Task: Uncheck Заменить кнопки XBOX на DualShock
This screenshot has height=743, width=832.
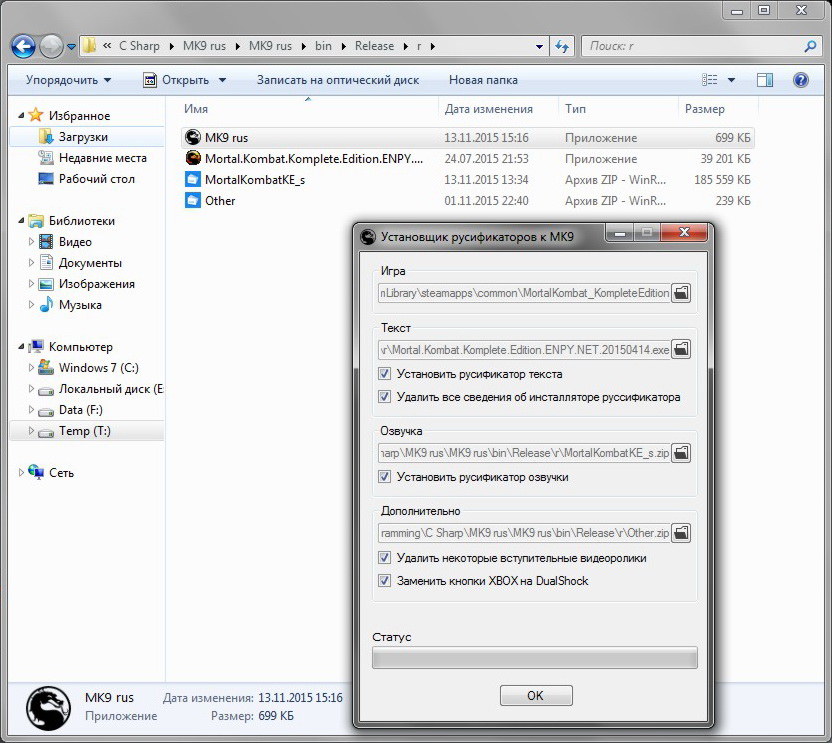Action: [384, 581]
